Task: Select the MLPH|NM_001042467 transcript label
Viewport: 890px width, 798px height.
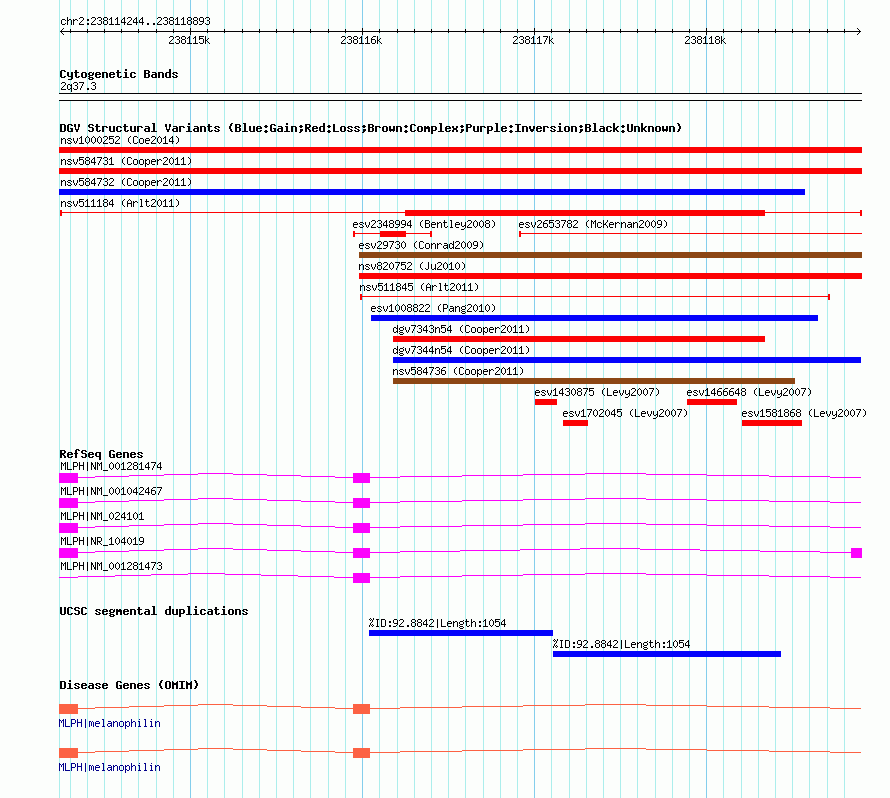Action: coord(111,491)
